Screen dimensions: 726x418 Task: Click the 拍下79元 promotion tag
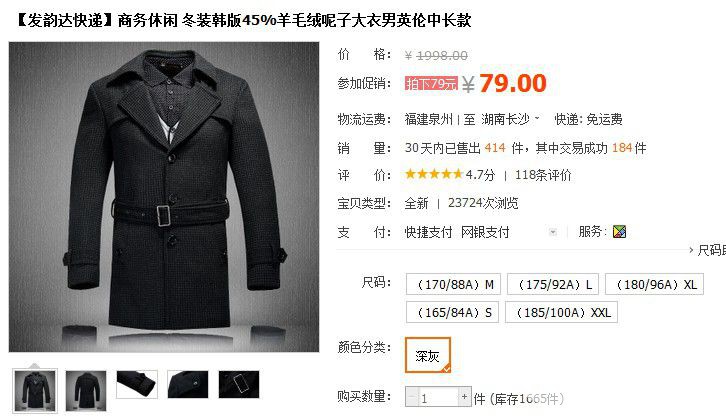coord(431,83)
